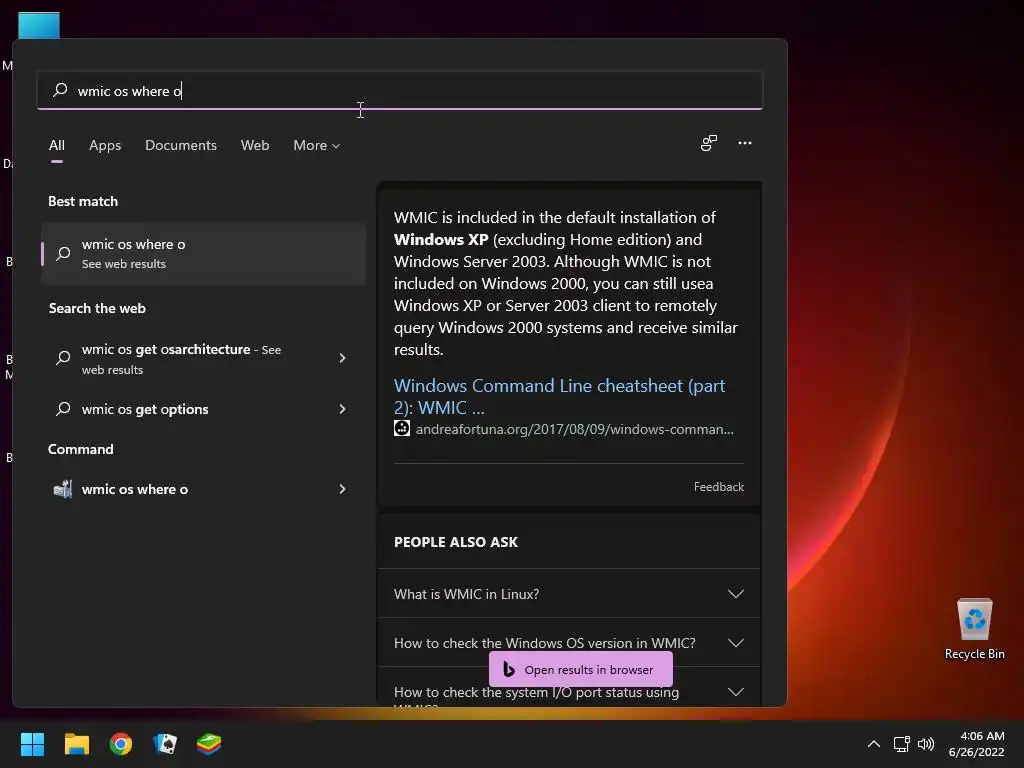The width and height of the screenshot is (1024, 768).
Task: Expand arrow for 'wmic os get options'
Action: pyautogui.click(x=342, y=409)
